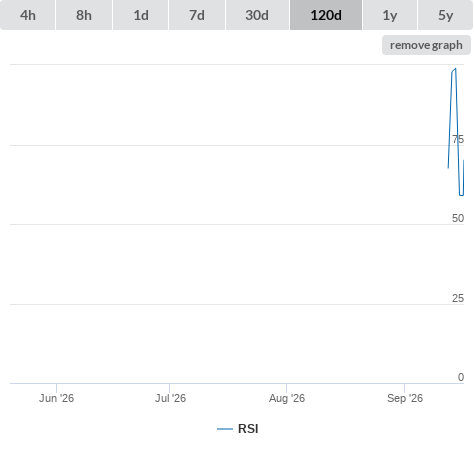The width and height of the screenshot is (474, 455).
Task: Click the remove graph button
Action: 426,45
